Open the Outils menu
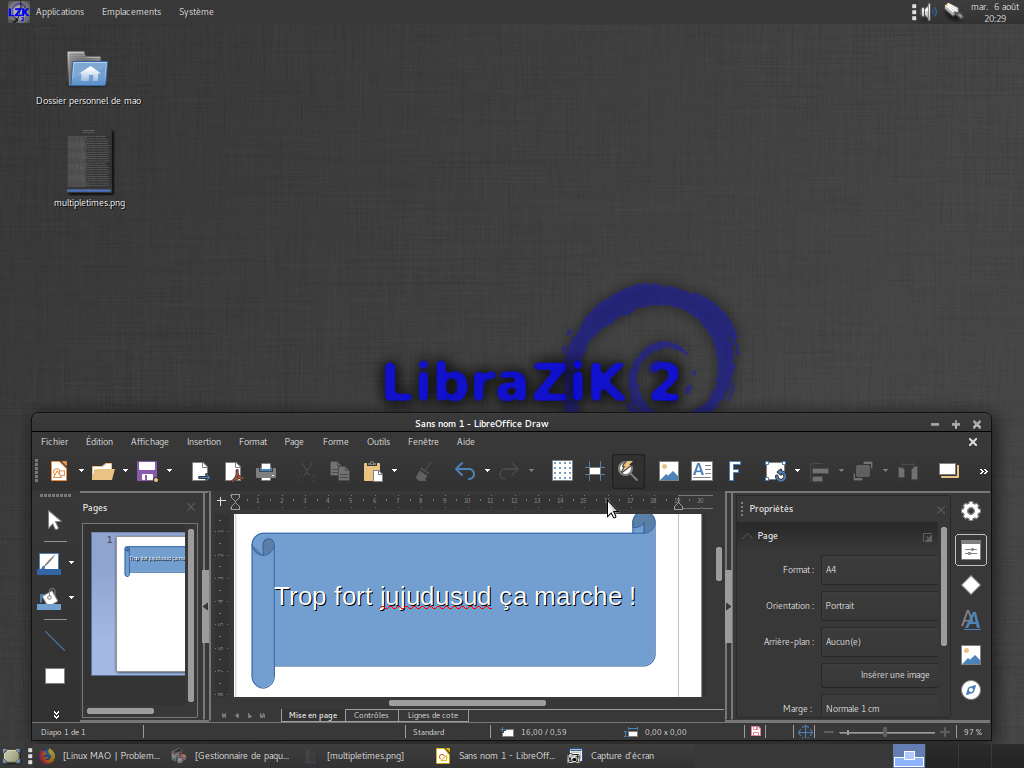 378,442
